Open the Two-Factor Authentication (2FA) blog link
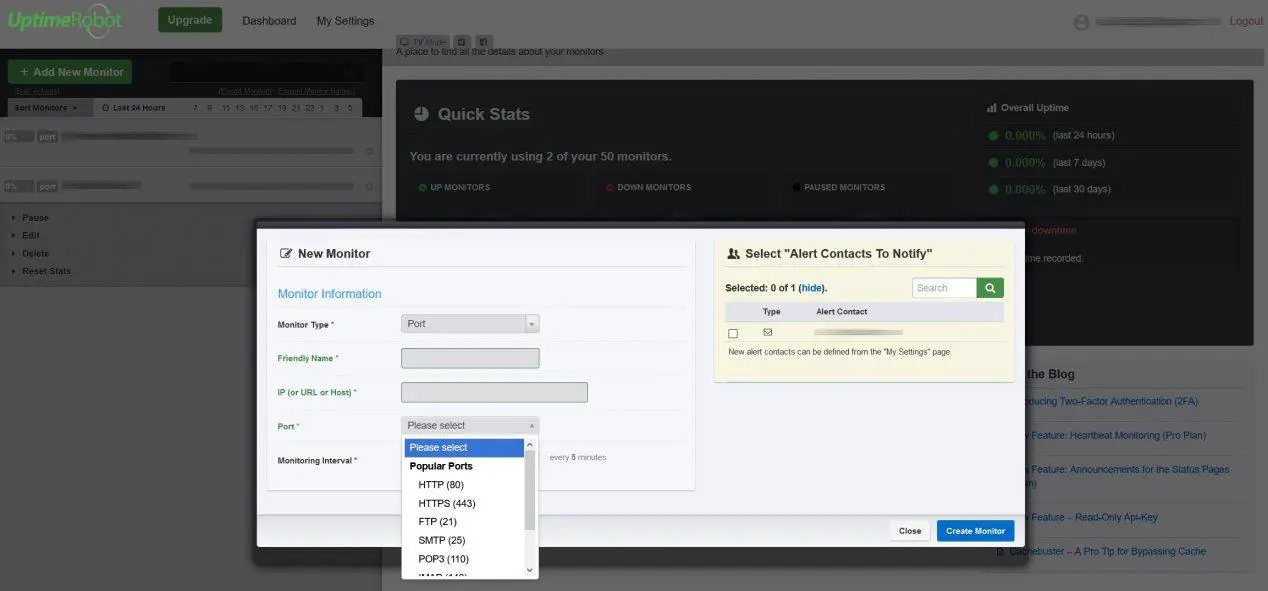1268x591 pixels. 1109,401
